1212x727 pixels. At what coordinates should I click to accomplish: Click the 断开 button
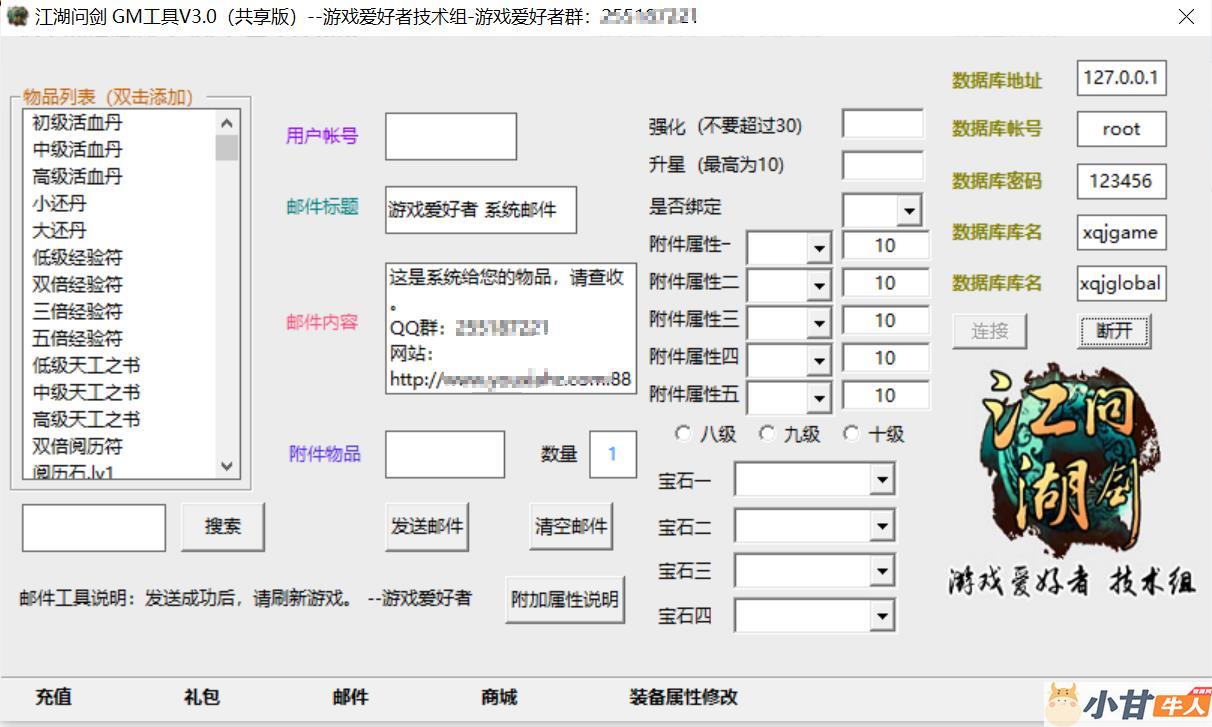(1114, 331)
